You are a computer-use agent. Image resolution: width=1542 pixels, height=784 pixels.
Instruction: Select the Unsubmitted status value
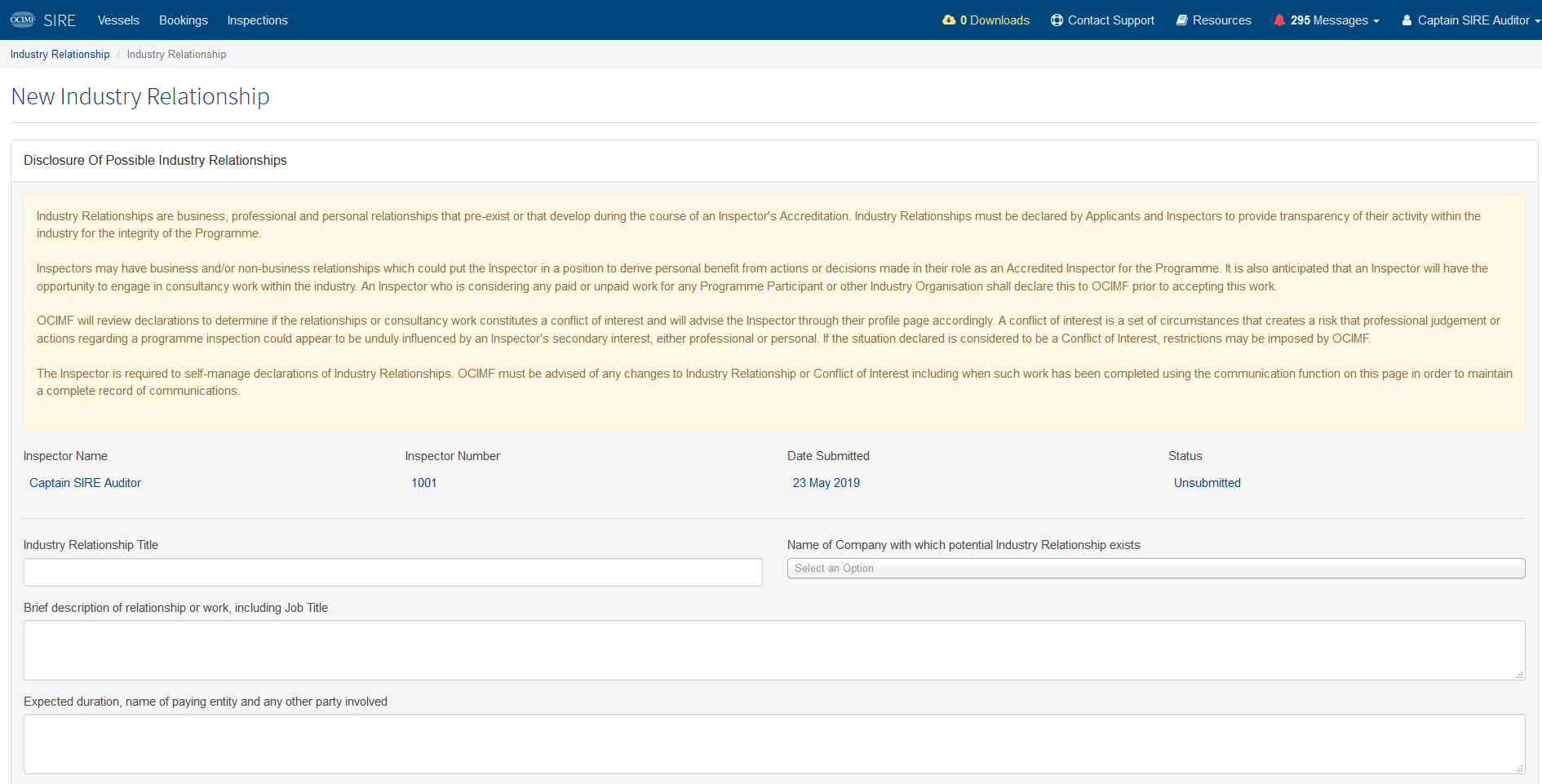[1207, 482]
